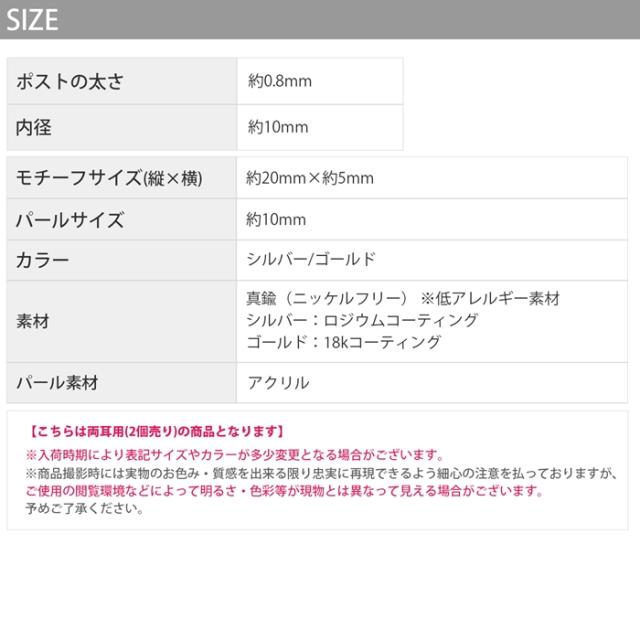Click the シルバー/ゴールド color value
This screenshot has height=640, width=640.
[x=311, y=260]
